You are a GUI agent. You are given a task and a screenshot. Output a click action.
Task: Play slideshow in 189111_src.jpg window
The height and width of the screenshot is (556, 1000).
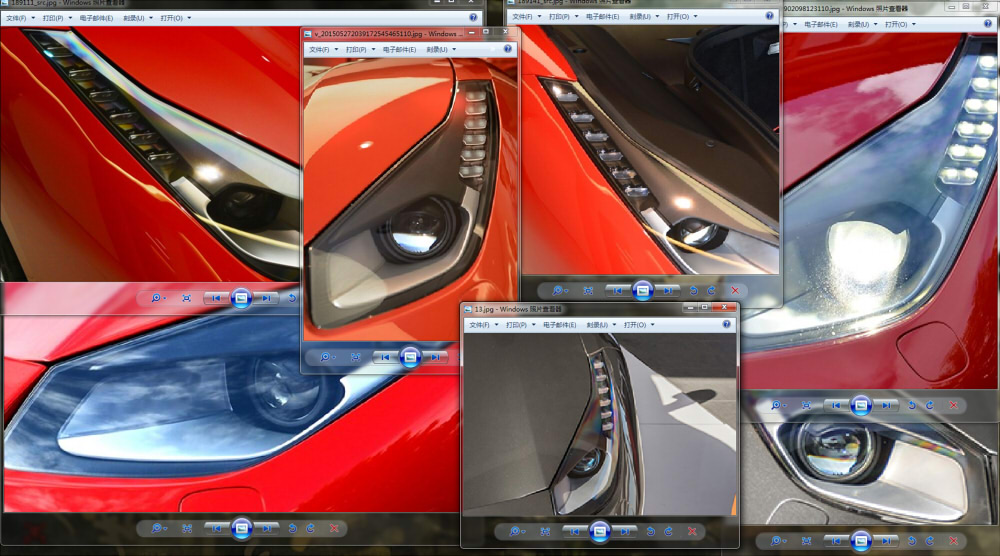(x=241, y=298)
